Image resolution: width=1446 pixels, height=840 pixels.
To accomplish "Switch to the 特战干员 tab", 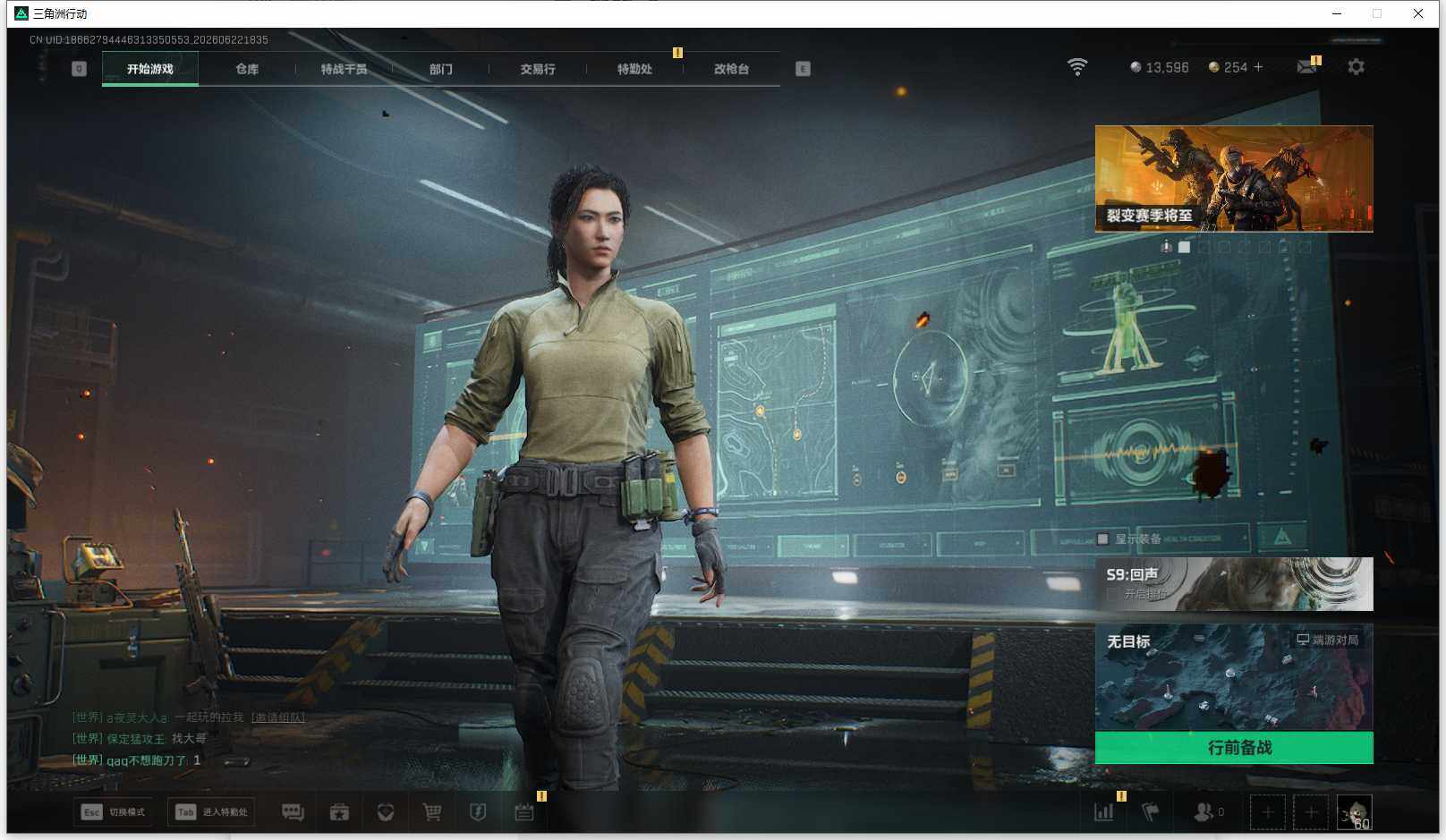I will pyautogui.click(x=344, y=69).
